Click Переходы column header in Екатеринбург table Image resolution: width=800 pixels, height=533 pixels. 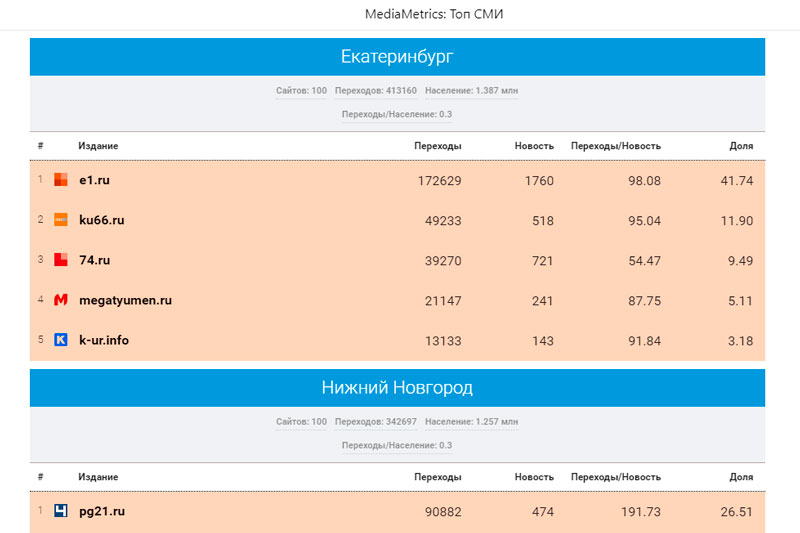point(437,146)
